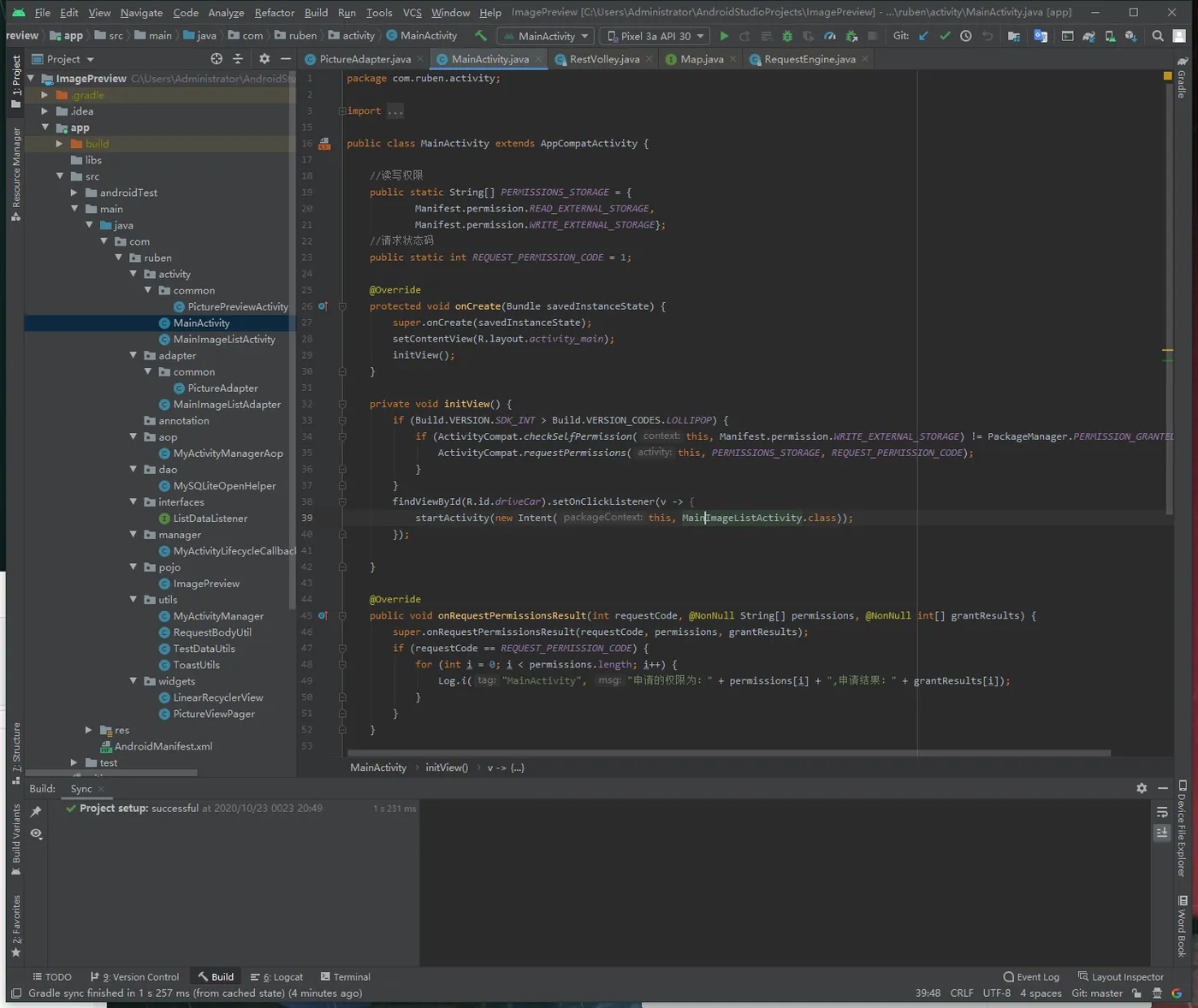Open the run configuration MainActivity dropdown
Viewport: 1198px width, 1008px height.
(544, 36)
